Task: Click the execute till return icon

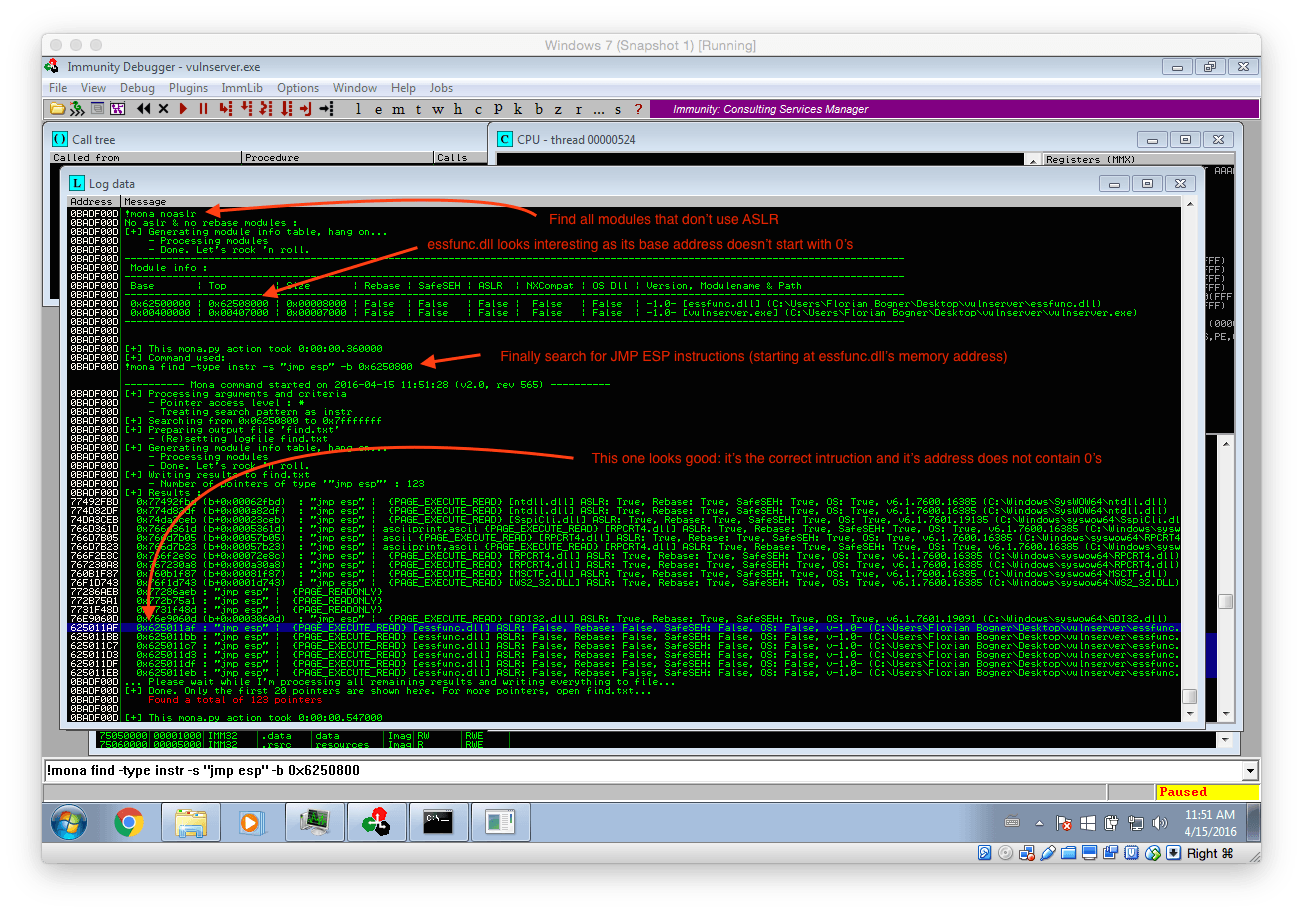Action: [x=305, y=108]
